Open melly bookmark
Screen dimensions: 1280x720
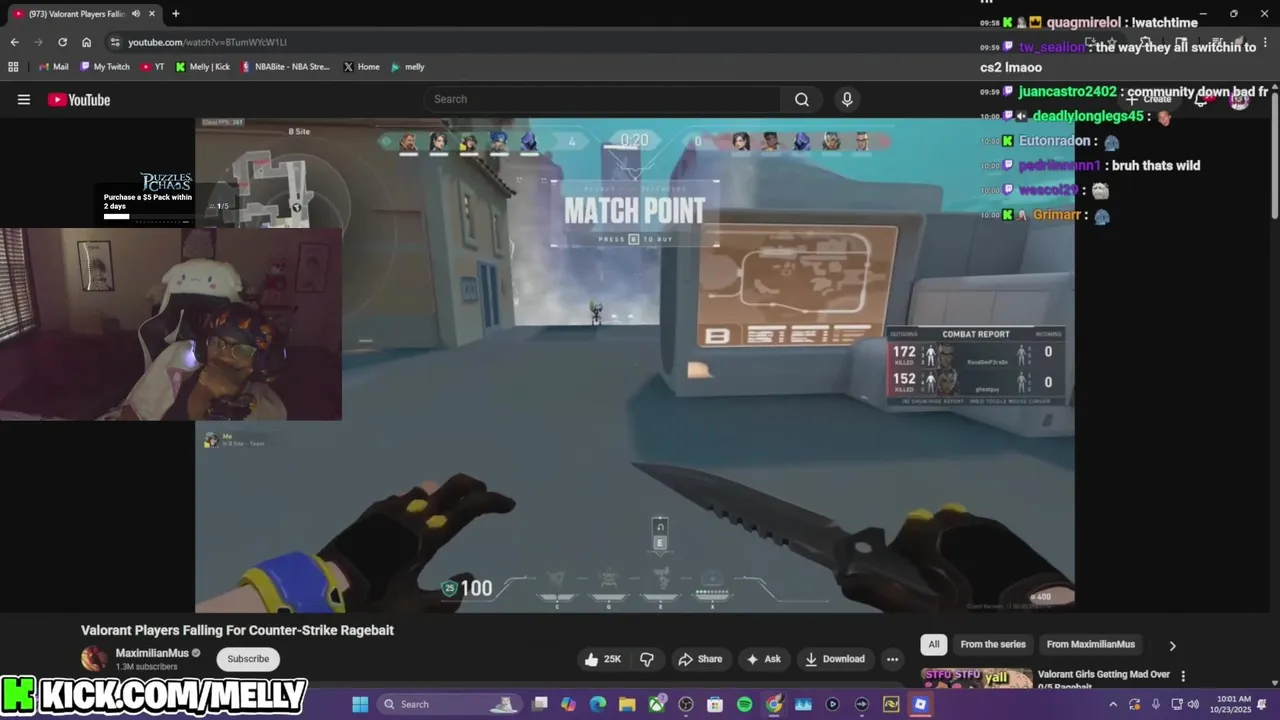tap(408, 67)
